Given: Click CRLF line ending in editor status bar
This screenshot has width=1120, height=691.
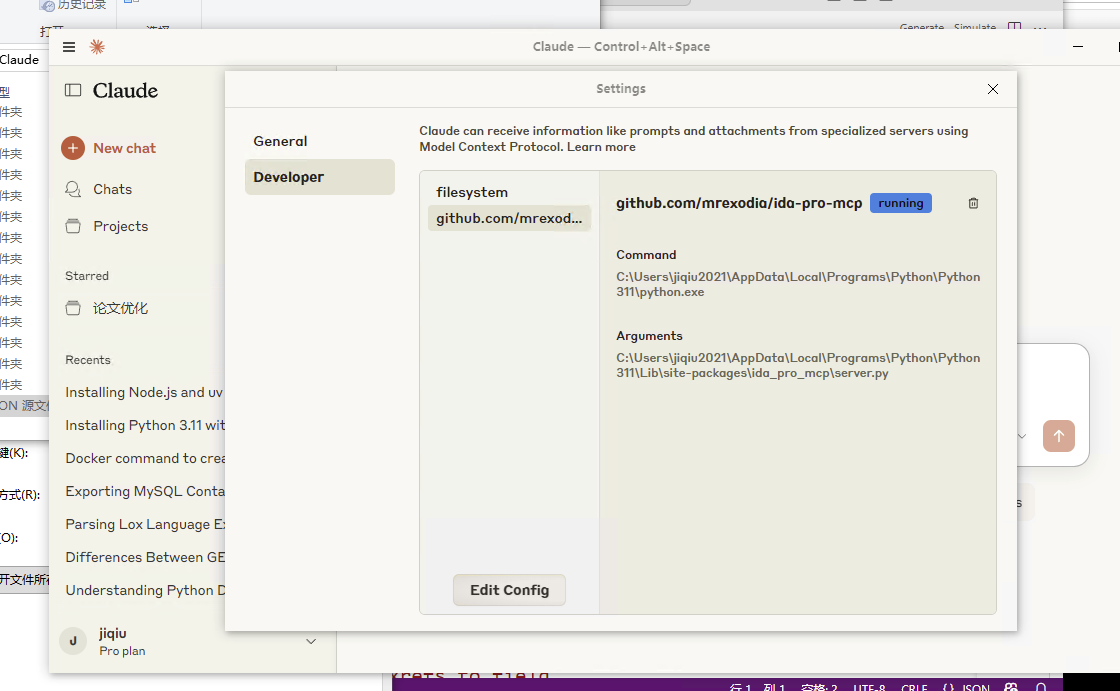Looking at the screenshot, I should point(914,687).
